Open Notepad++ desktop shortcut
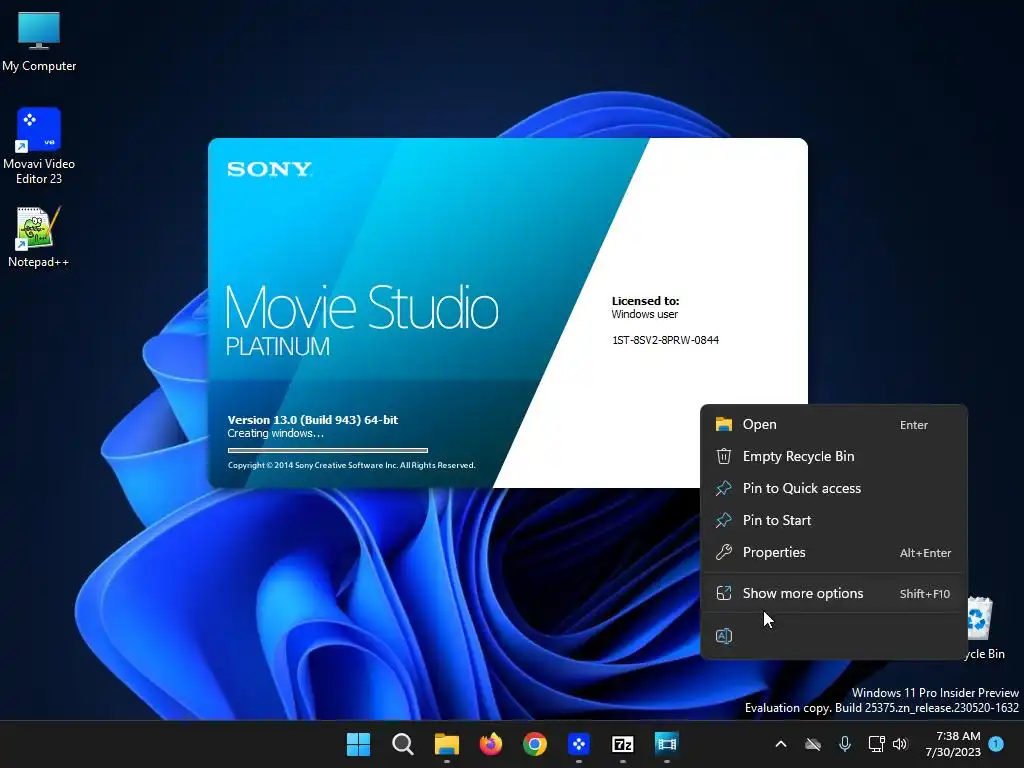Viewport: 1024px width, 768px height. (x=38, y=236)
